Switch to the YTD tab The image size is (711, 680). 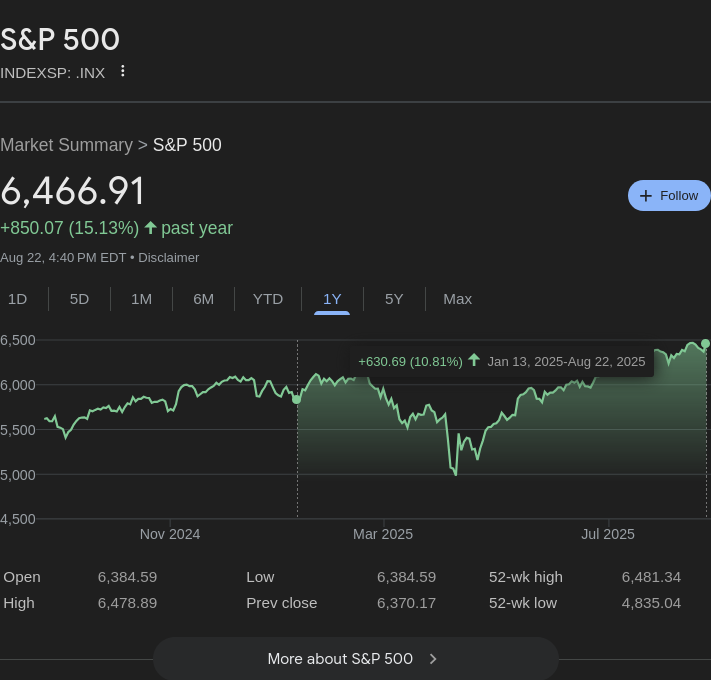tap(268, 299)
